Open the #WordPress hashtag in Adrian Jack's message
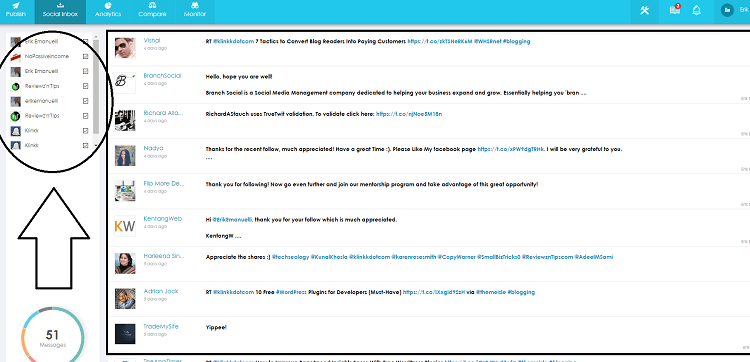This screenshot has width=750, height=362. [x=291, y=292]
